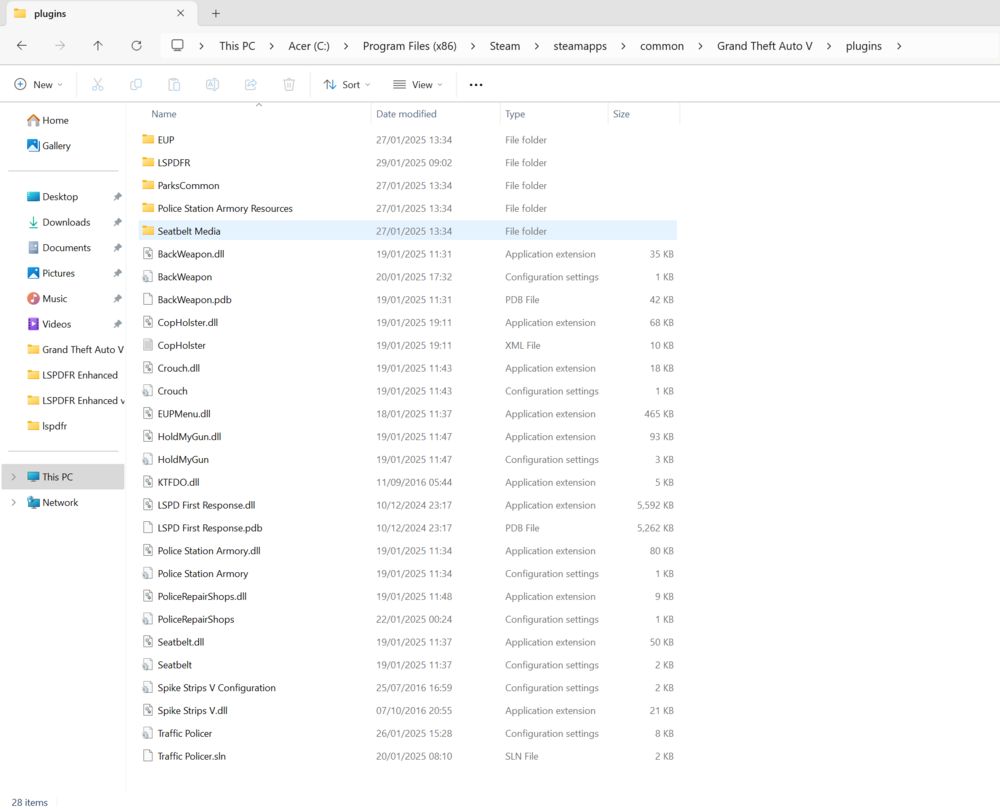The width and height of the screenshot is (1000, 809).
Task: Click the Share icon in toolbar
Action: pyautogui.click(x=251, y=85)
